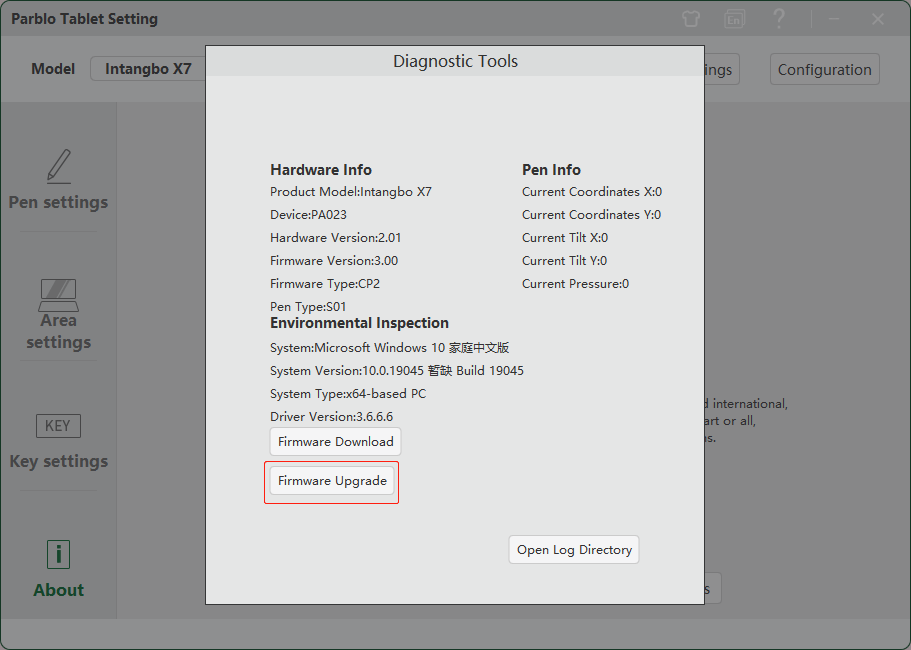Close the Parblo Tablet Setting window

878,19
